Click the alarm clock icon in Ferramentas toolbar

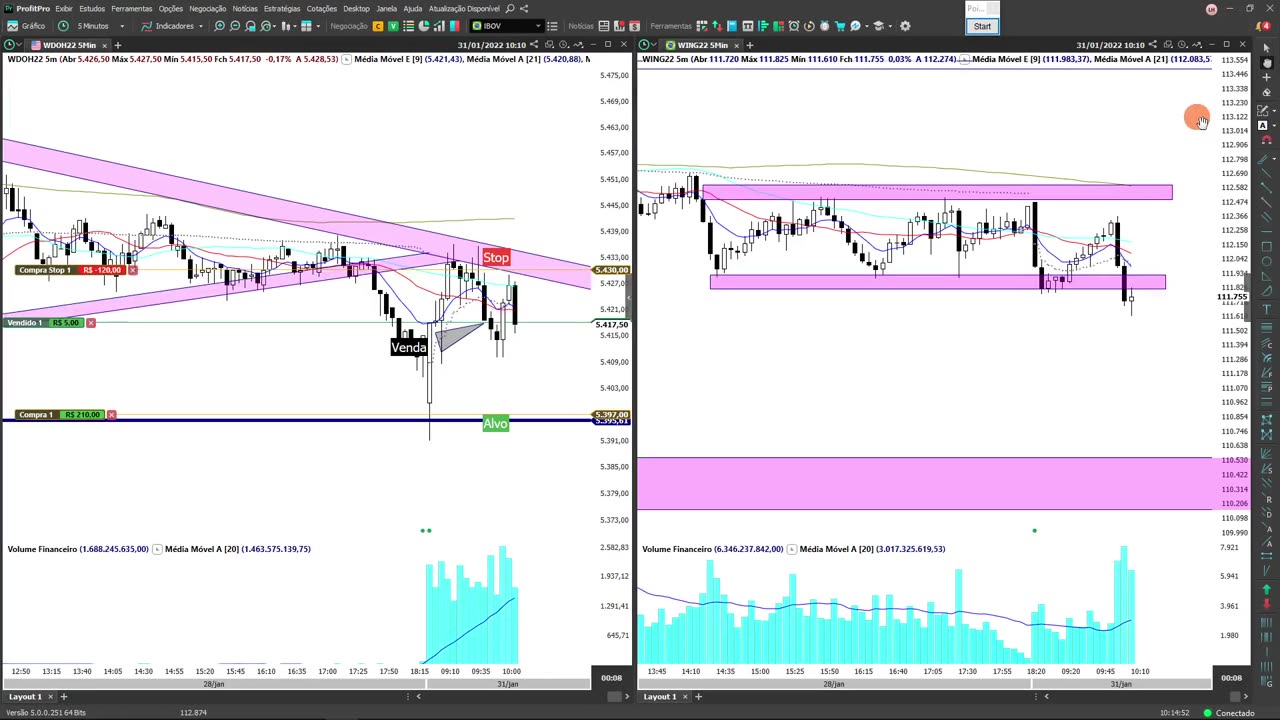794,26
